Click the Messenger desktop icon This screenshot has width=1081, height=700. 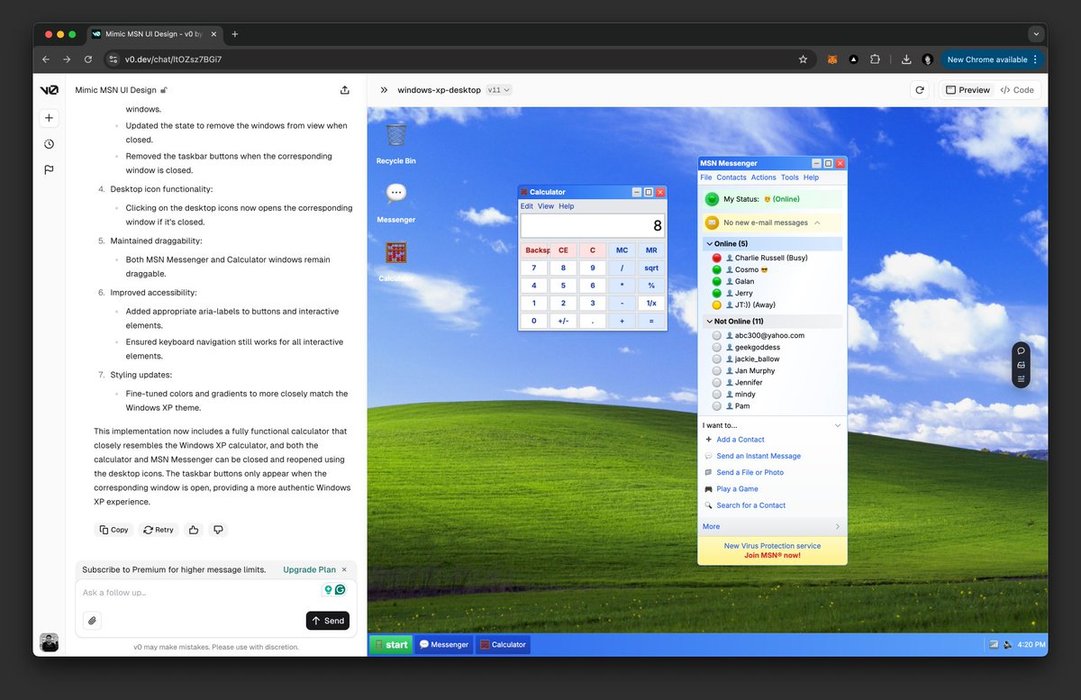click(396, 195)
